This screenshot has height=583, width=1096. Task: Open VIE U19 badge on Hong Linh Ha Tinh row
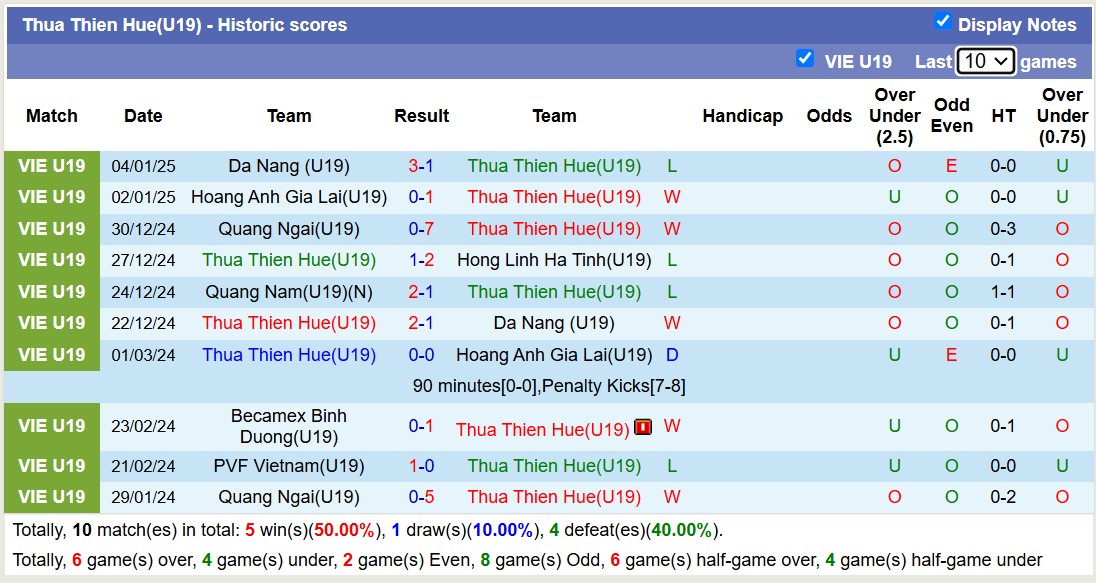point(51,260)
